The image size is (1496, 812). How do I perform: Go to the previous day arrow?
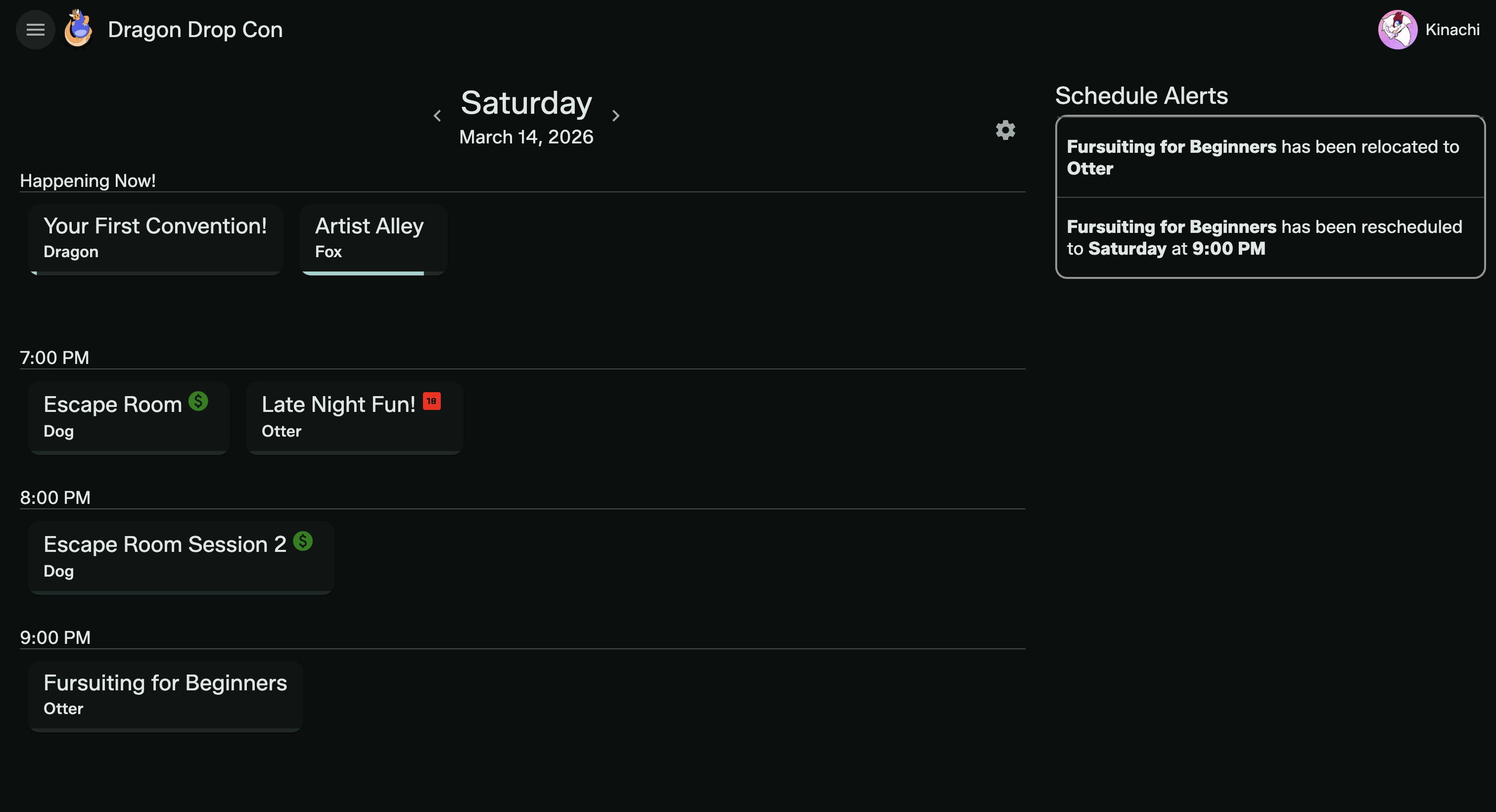(x=437, y=116)
